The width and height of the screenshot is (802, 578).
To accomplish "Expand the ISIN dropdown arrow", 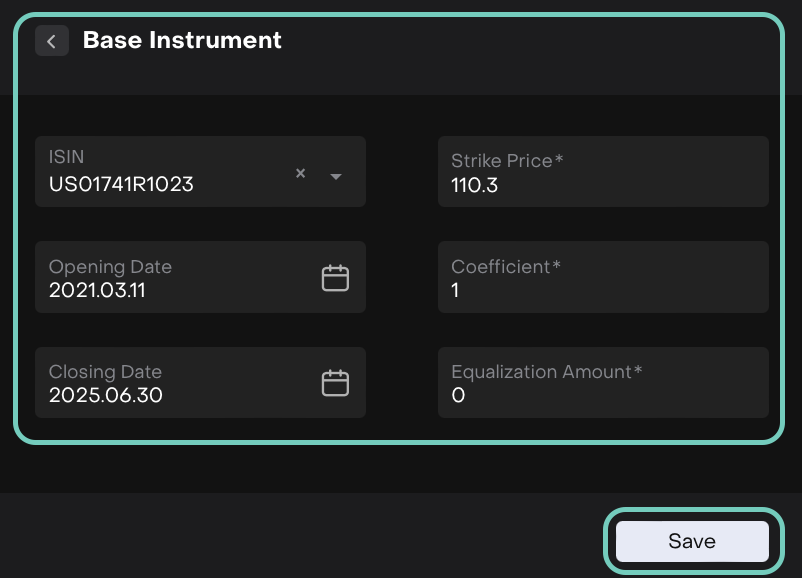I will (336, 176).
